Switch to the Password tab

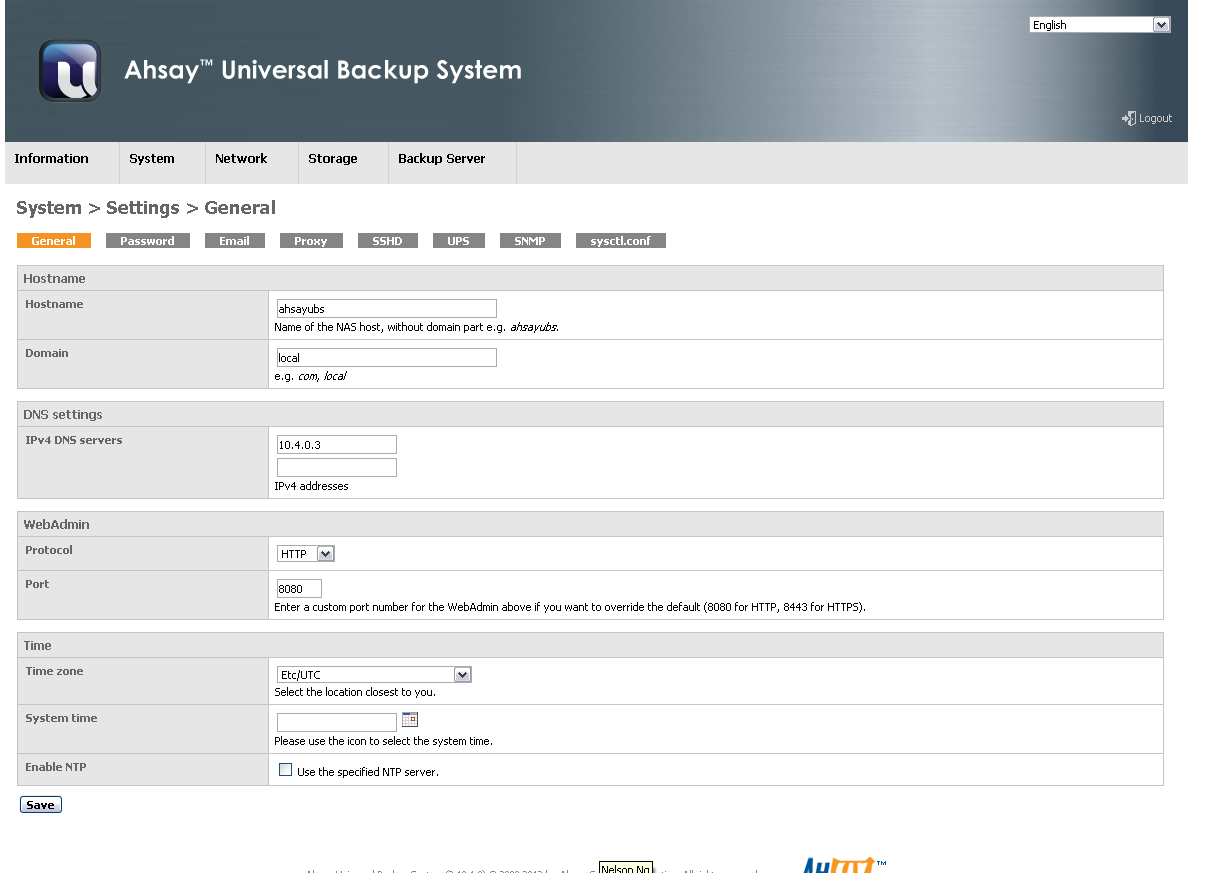(147, 241)
